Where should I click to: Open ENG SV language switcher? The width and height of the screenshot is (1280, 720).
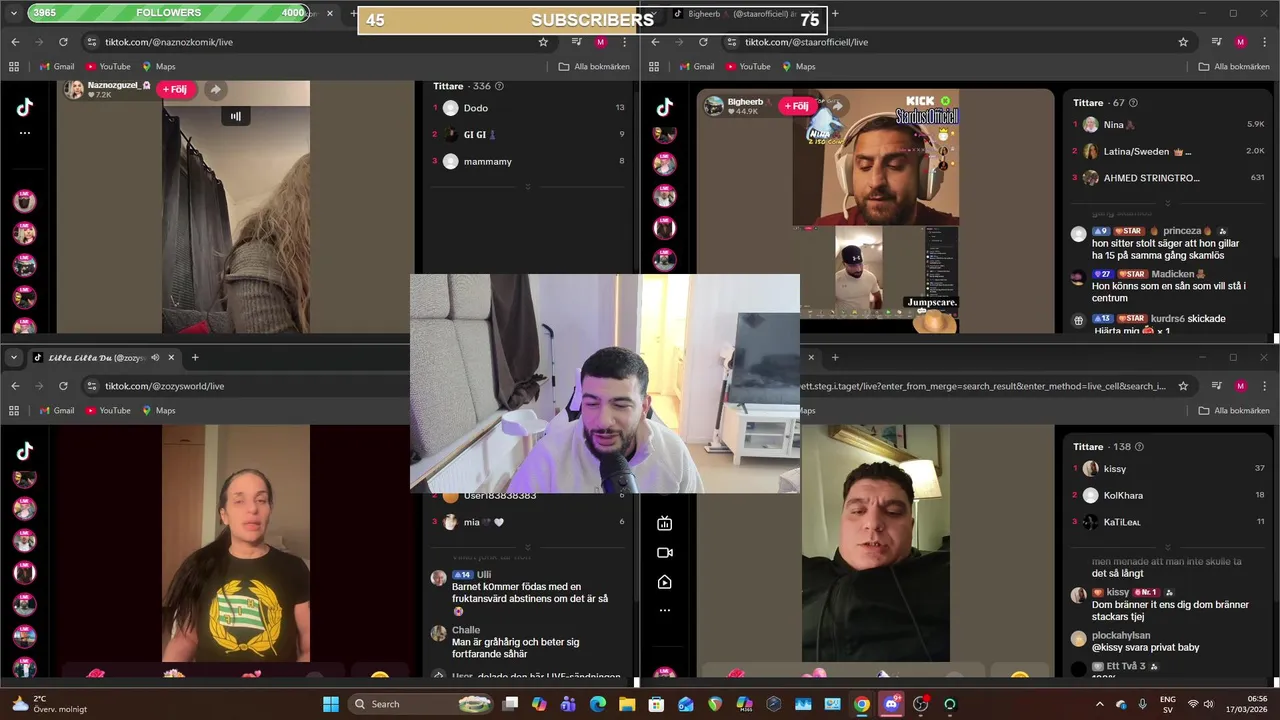(x=1167, y=704)
